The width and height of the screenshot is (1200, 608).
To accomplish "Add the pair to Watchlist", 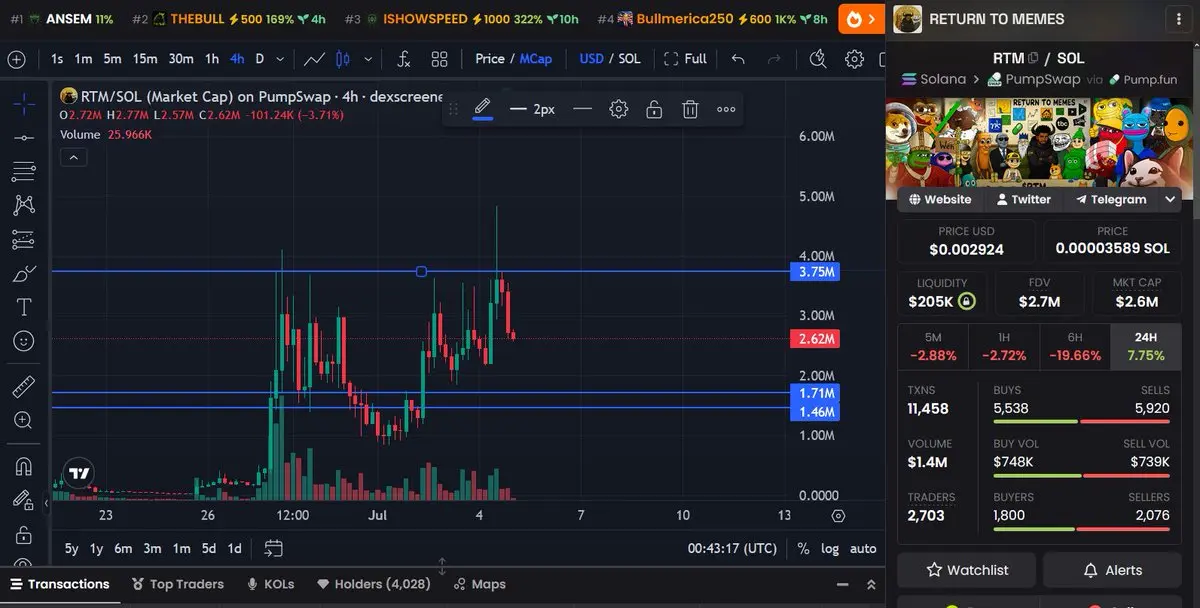I will (967, 570).
